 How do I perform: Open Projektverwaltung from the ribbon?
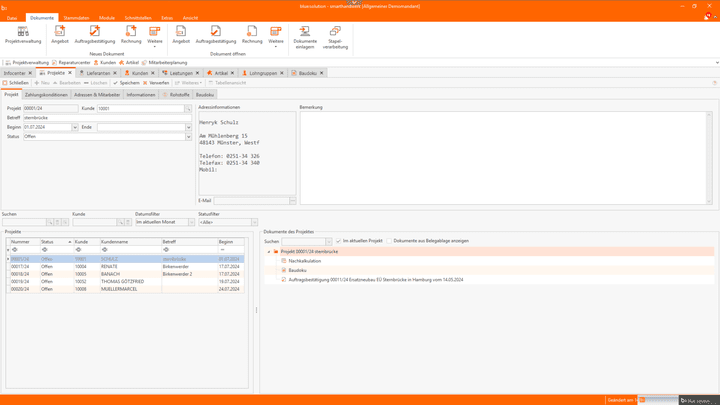click(x=23, y=35)
